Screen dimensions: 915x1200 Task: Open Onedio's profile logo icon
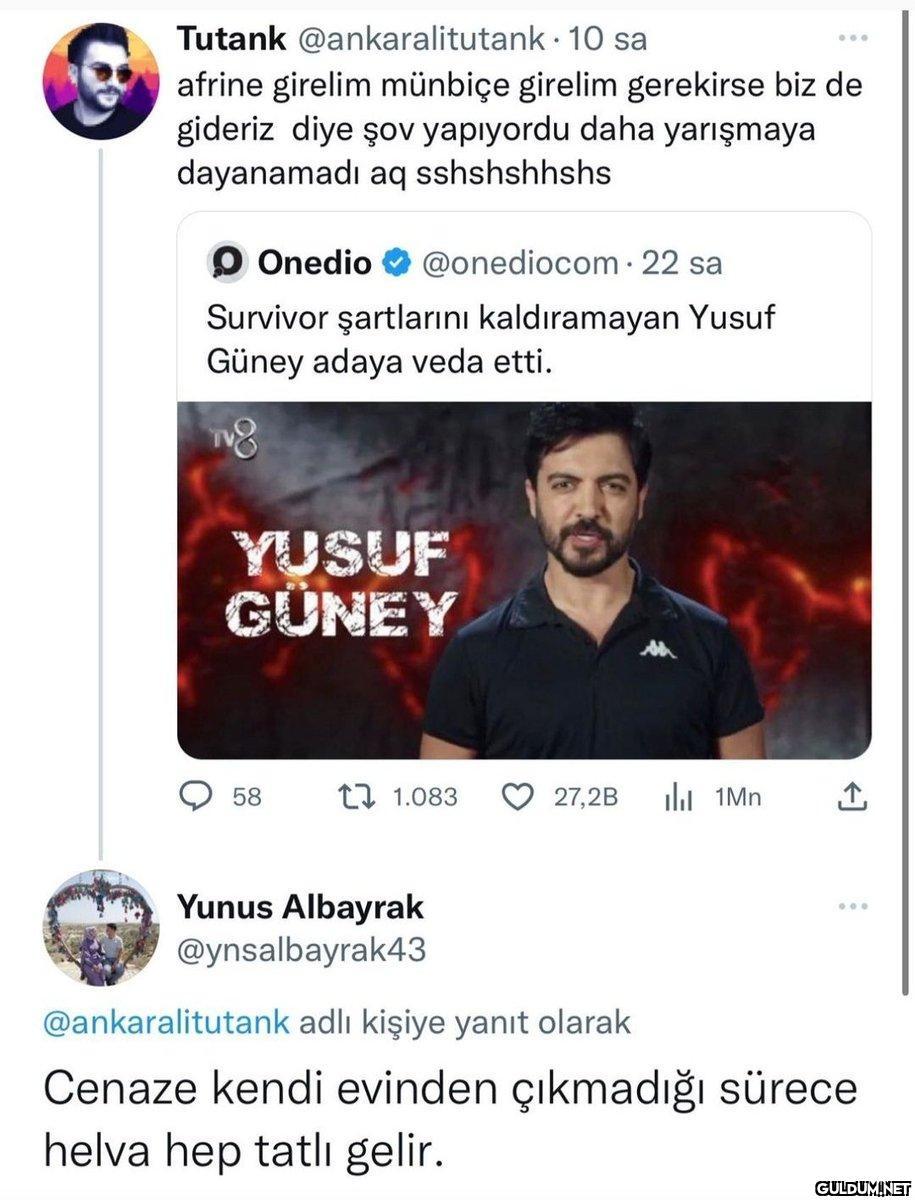click(x=227, y=264)
